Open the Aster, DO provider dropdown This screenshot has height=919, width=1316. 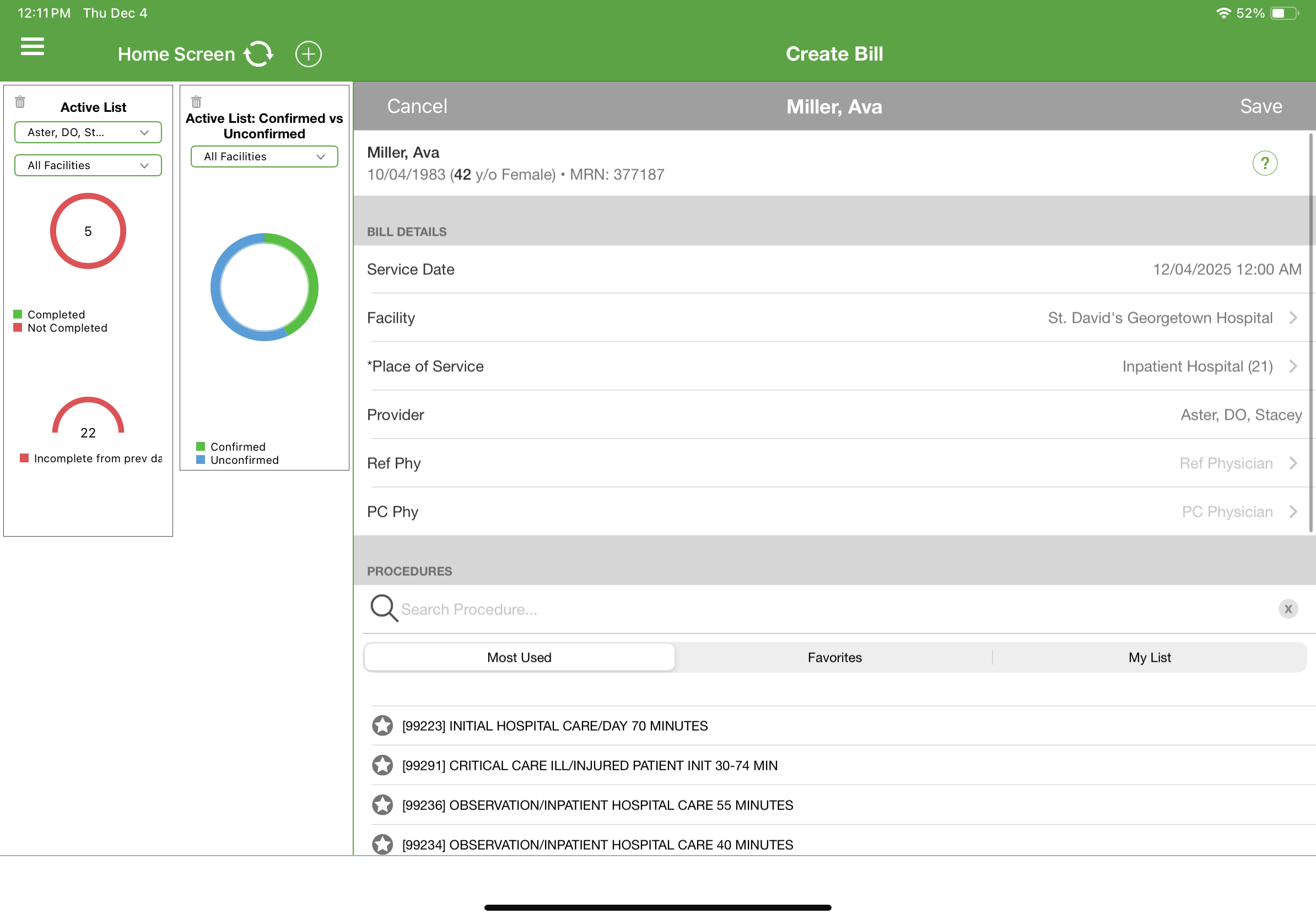pyautogui.click(x=88, y=132)
